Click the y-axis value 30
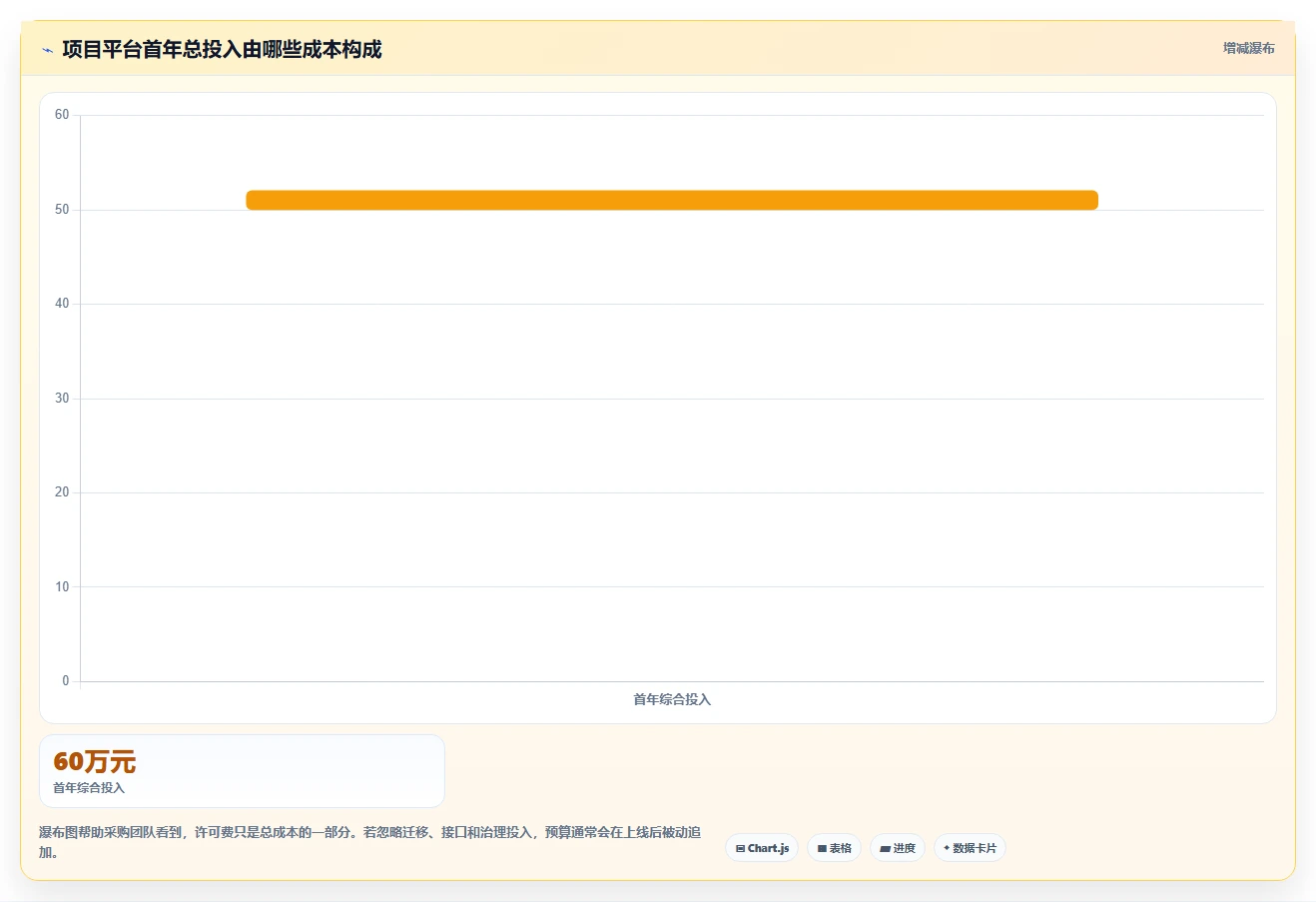 click(62, 399)
